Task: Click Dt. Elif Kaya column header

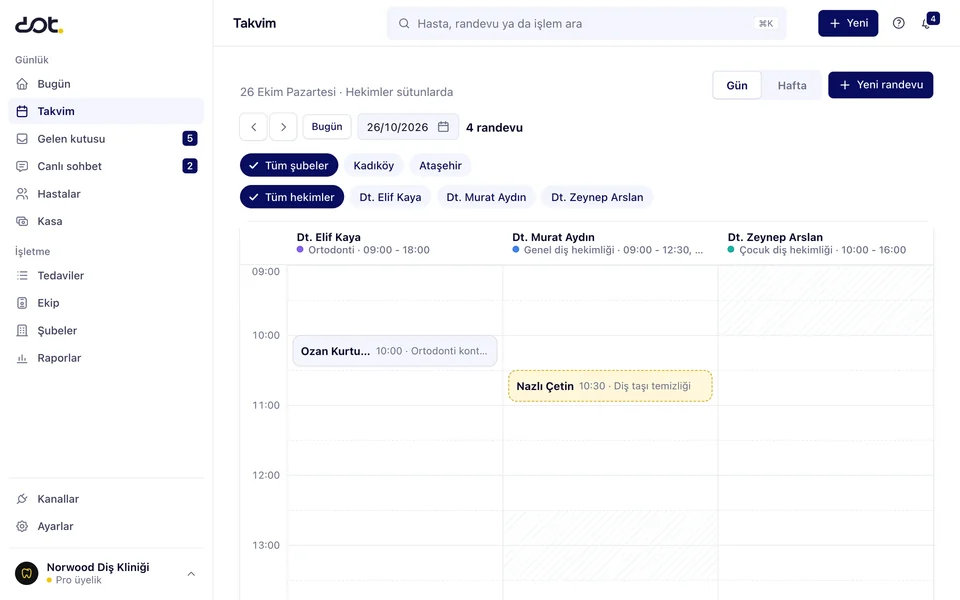Action: 395,243
